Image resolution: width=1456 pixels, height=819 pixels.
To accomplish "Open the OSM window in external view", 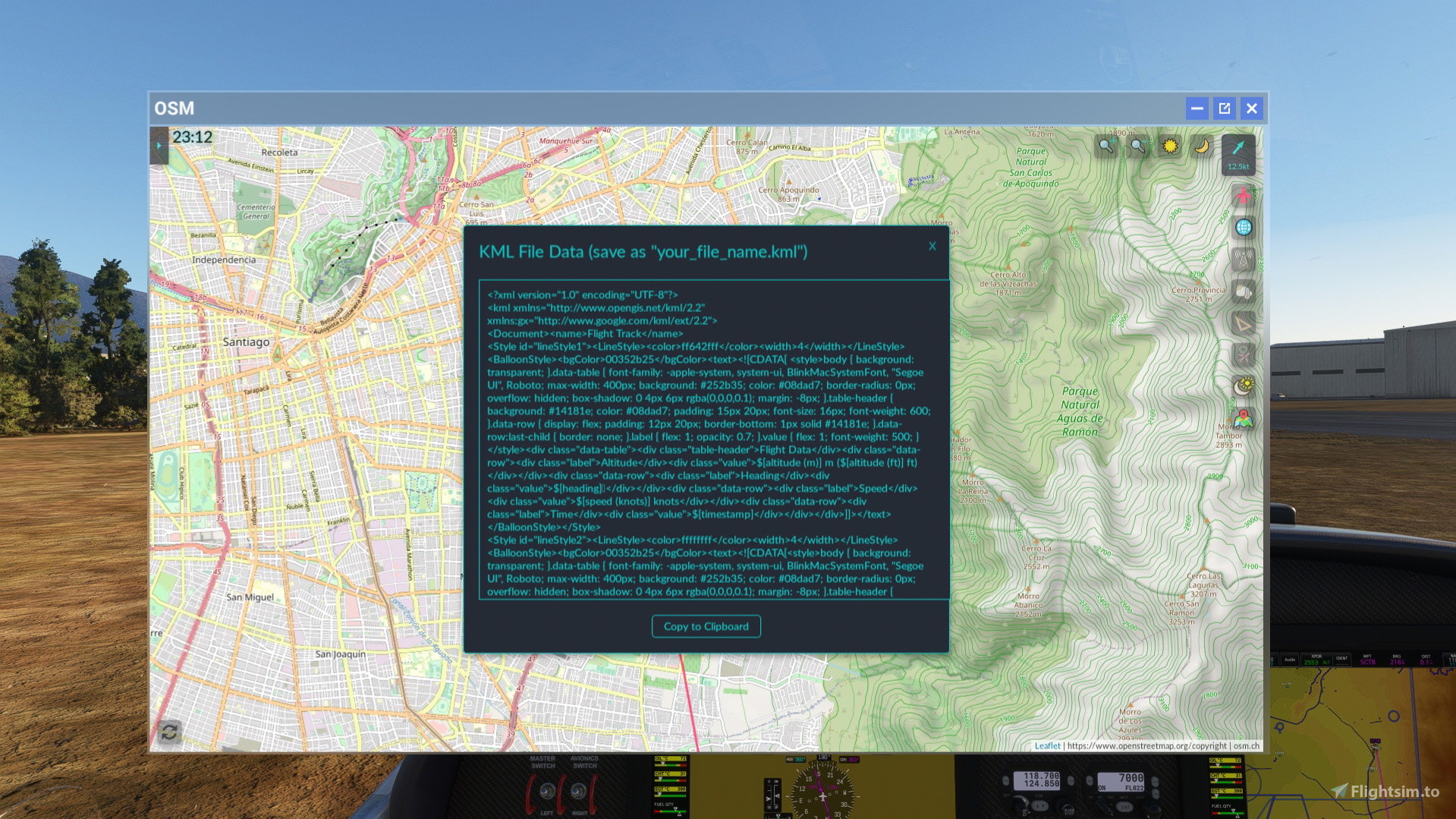I will [1224, 108].
